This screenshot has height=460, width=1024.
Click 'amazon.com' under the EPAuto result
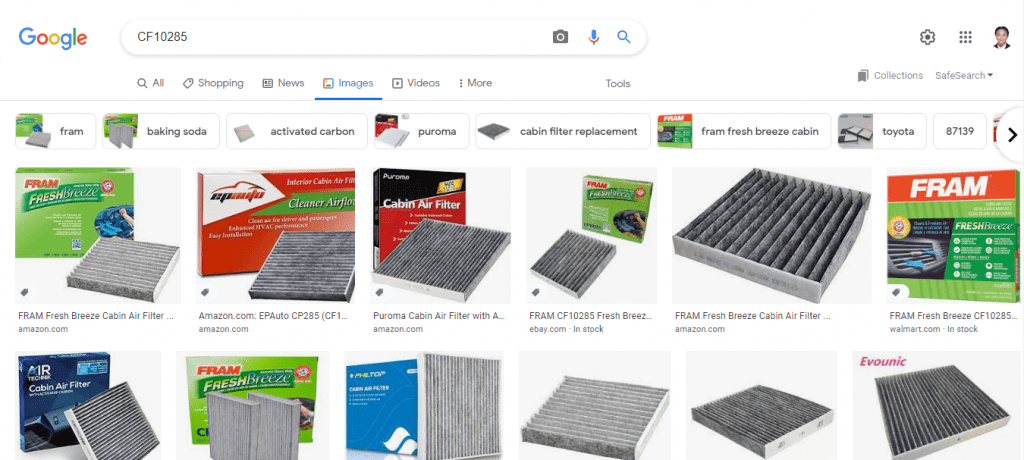[223, 329]
